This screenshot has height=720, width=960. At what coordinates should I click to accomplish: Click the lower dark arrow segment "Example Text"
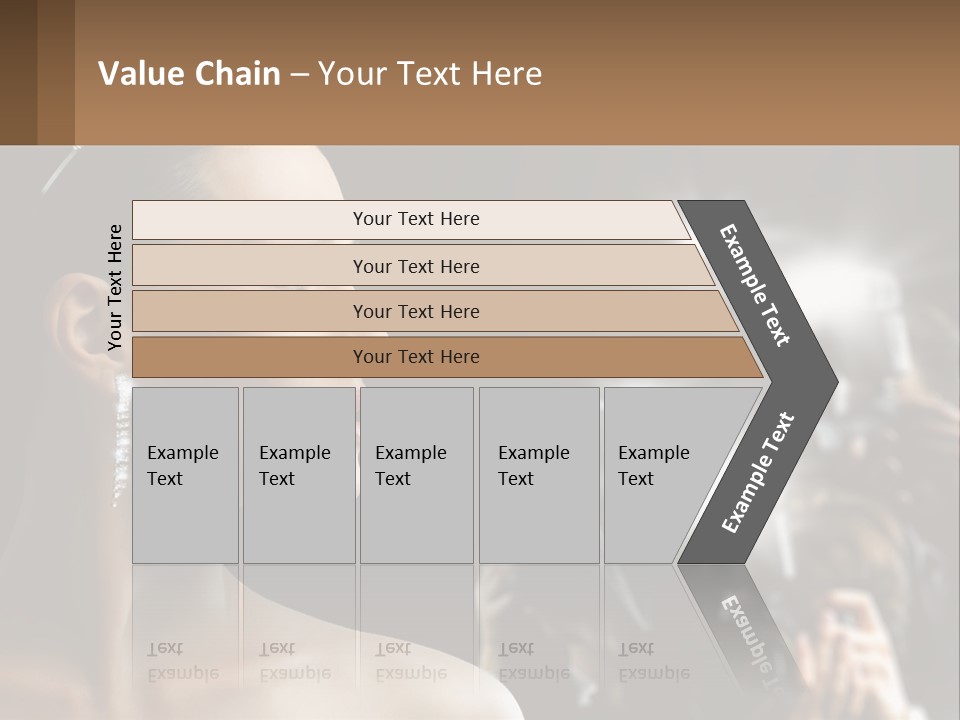click(758, 472)
